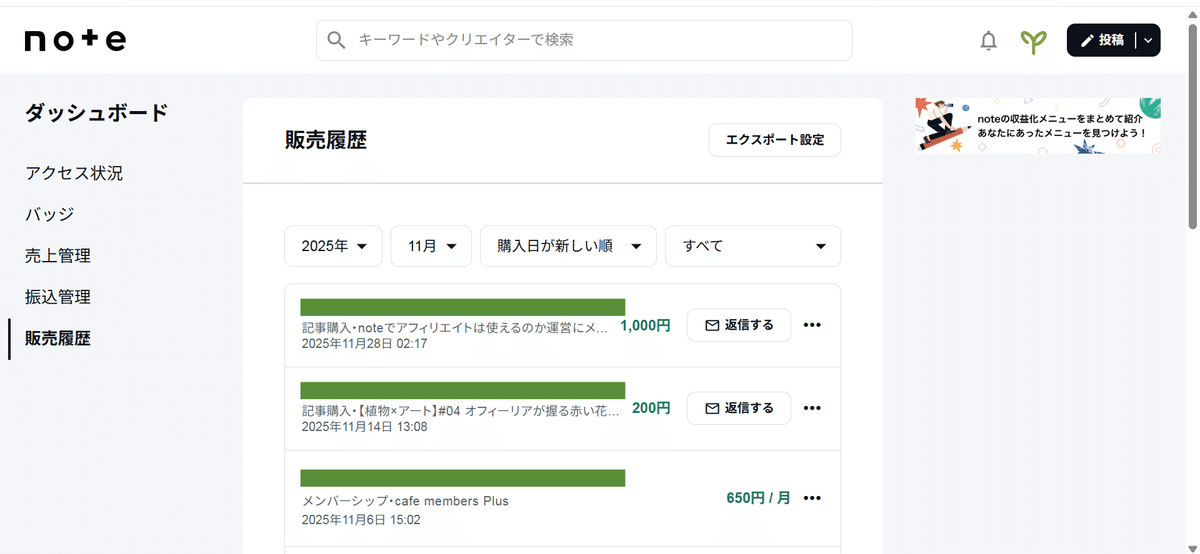Click the 1,000円 amount

pyautogui.click(x=645, y=325)
